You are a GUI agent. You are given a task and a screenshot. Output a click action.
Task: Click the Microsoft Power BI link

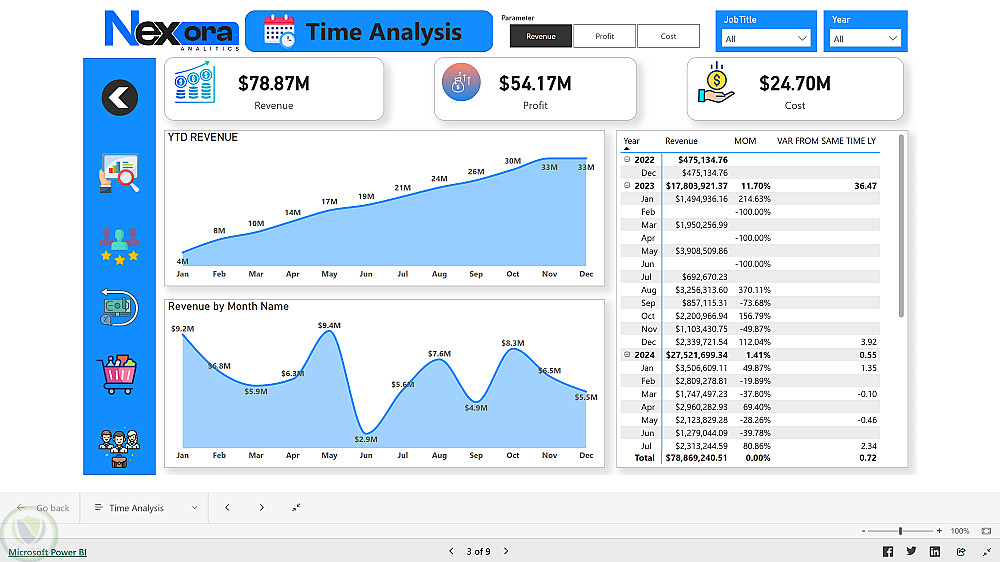coord(47,552)
